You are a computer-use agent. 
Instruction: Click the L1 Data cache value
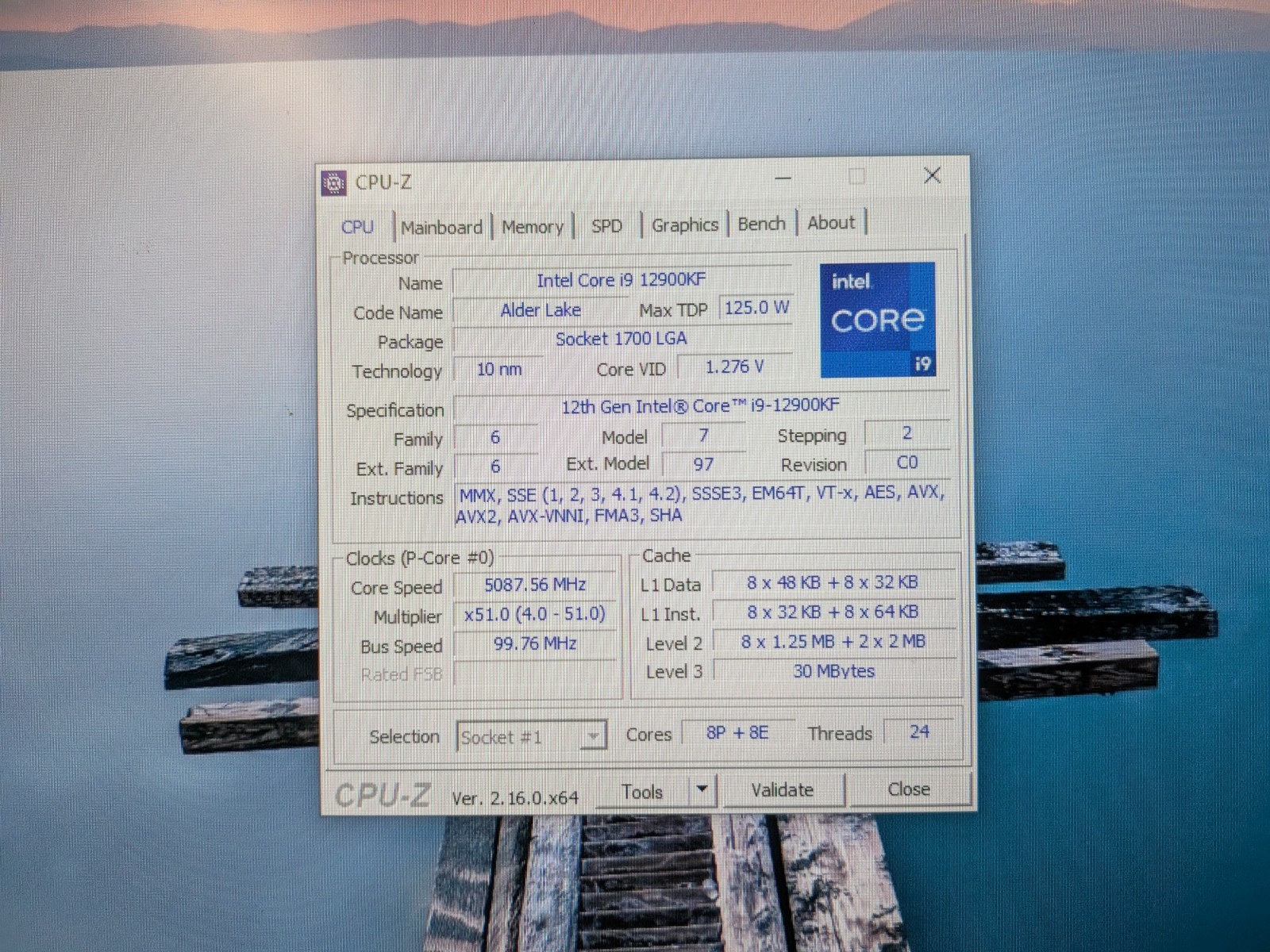click(833, 583)
